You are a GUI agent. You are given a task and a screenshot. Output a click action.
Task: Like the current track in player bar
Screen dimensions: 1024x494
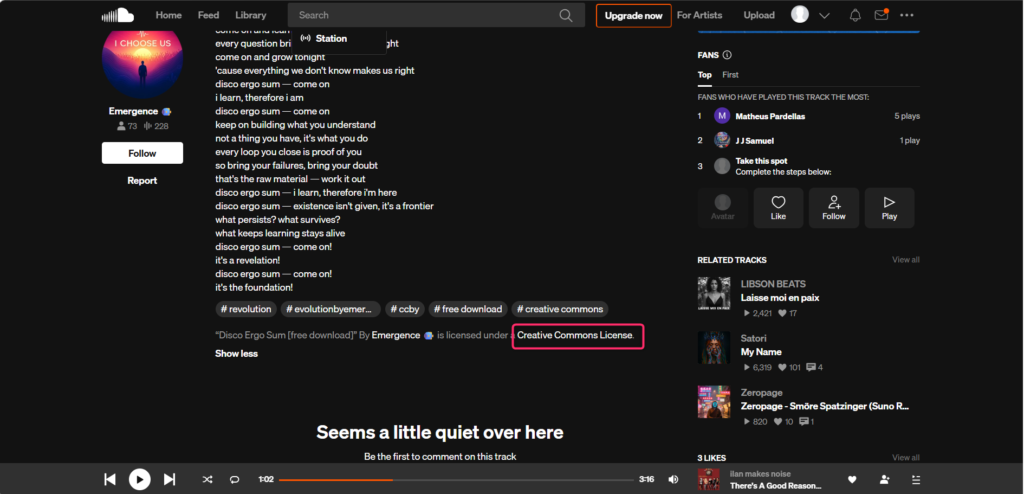[x=852, y=480]
